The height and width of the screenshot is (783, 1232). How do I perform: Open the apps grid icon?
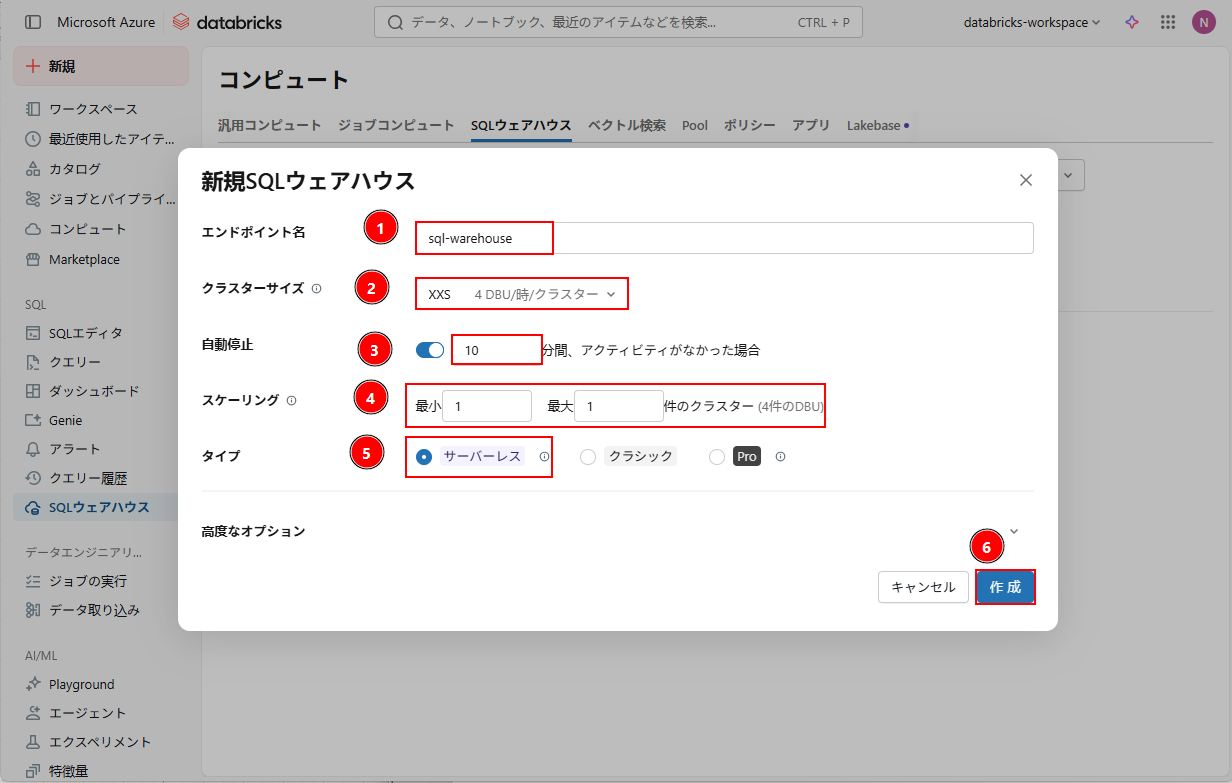click(1167, 22)
